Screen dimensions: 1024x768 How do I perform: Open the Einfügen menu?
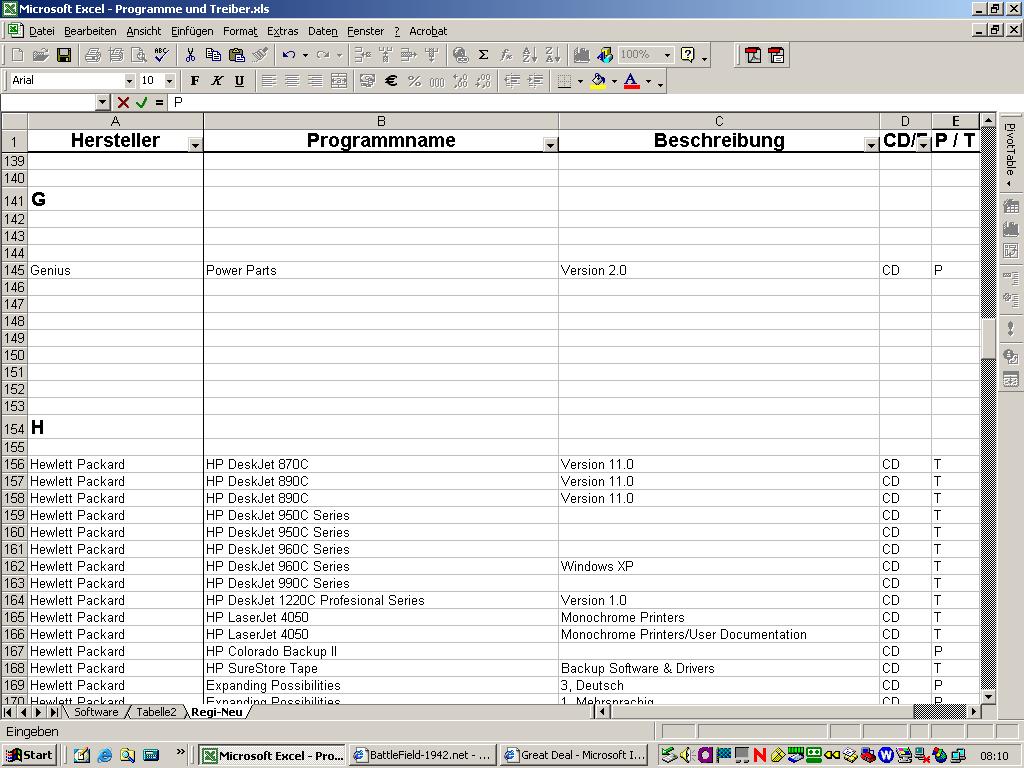tap(192, 31)
